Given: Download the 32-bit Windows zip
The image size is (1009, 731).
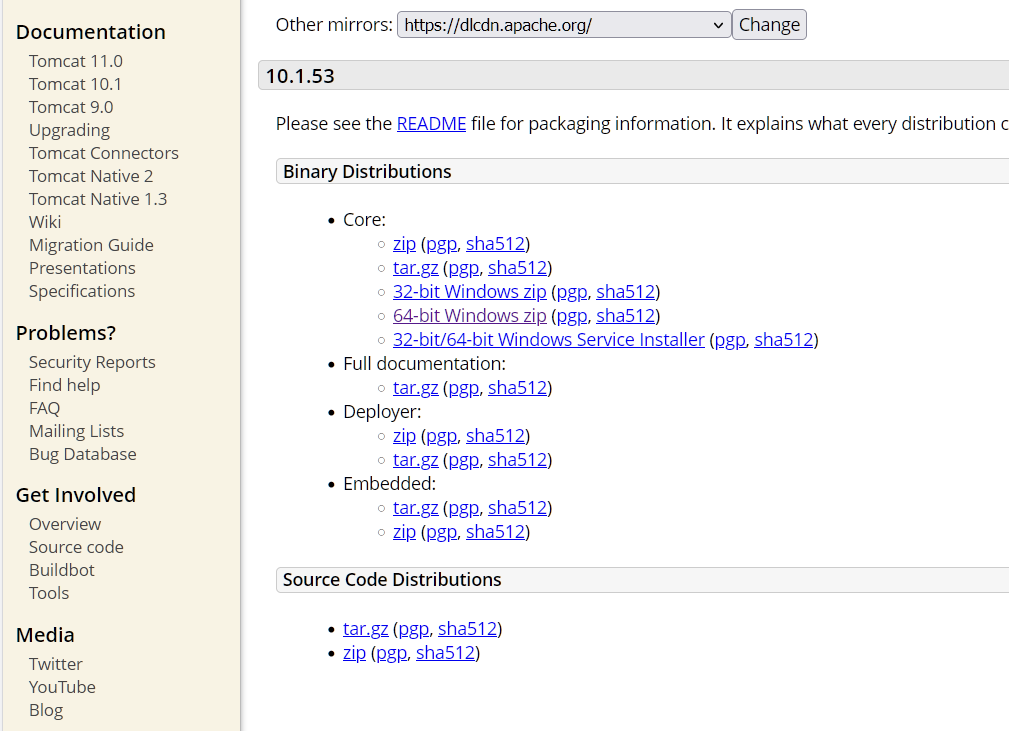Looking at the screenshot, I should (470, 291).
